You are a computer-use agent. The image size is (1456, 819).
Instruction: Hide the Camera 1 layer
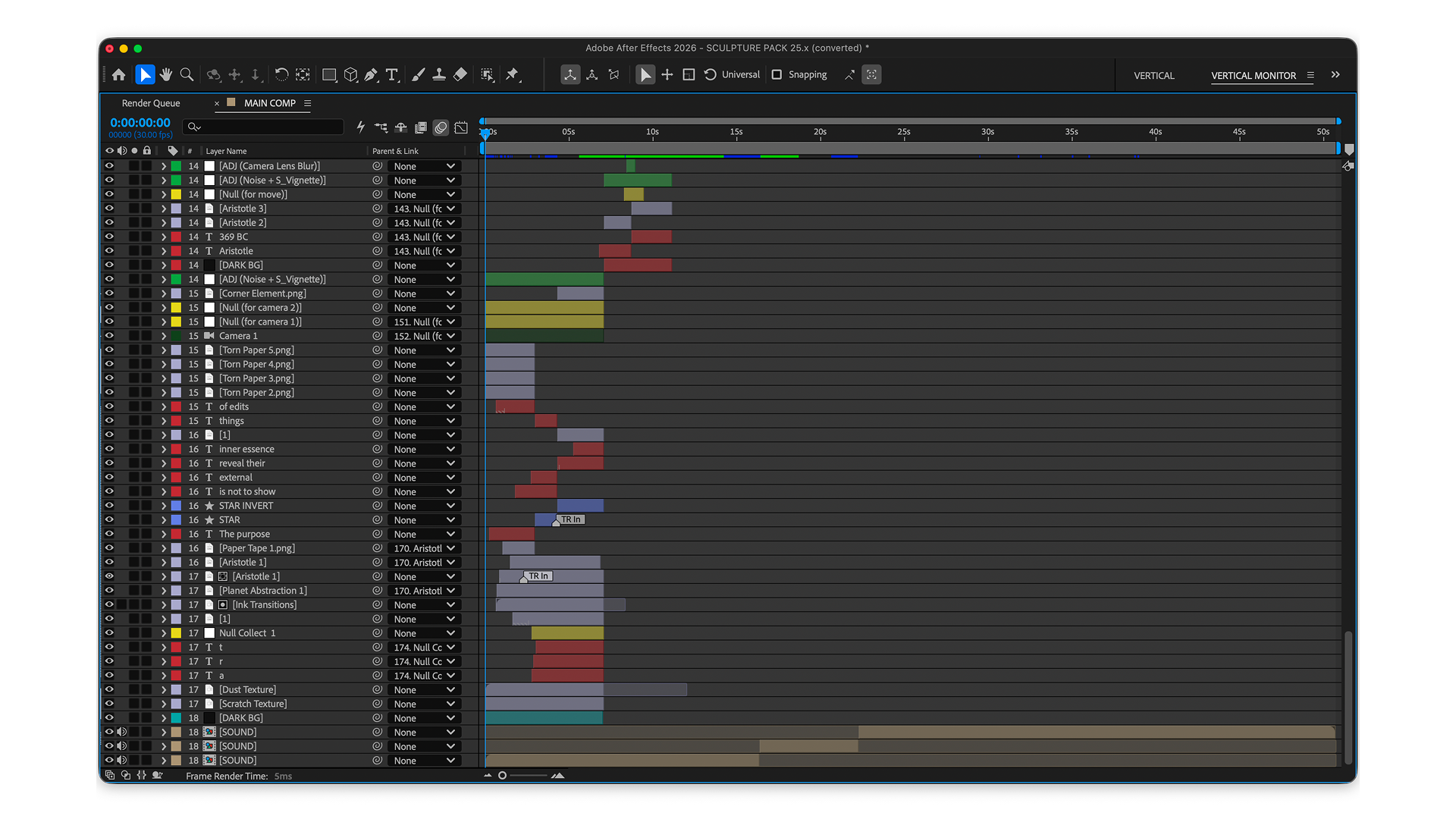(109, 336)
